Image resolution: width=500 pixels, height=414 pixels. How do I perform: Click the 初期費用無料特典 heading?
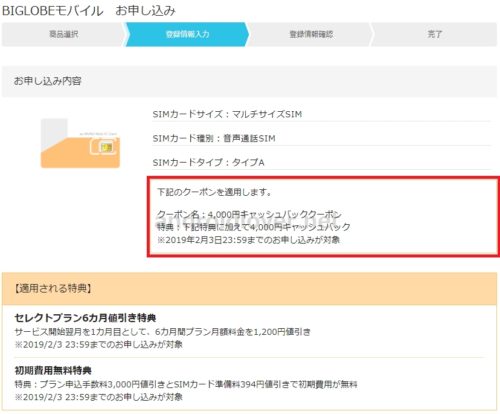(53, 370)
